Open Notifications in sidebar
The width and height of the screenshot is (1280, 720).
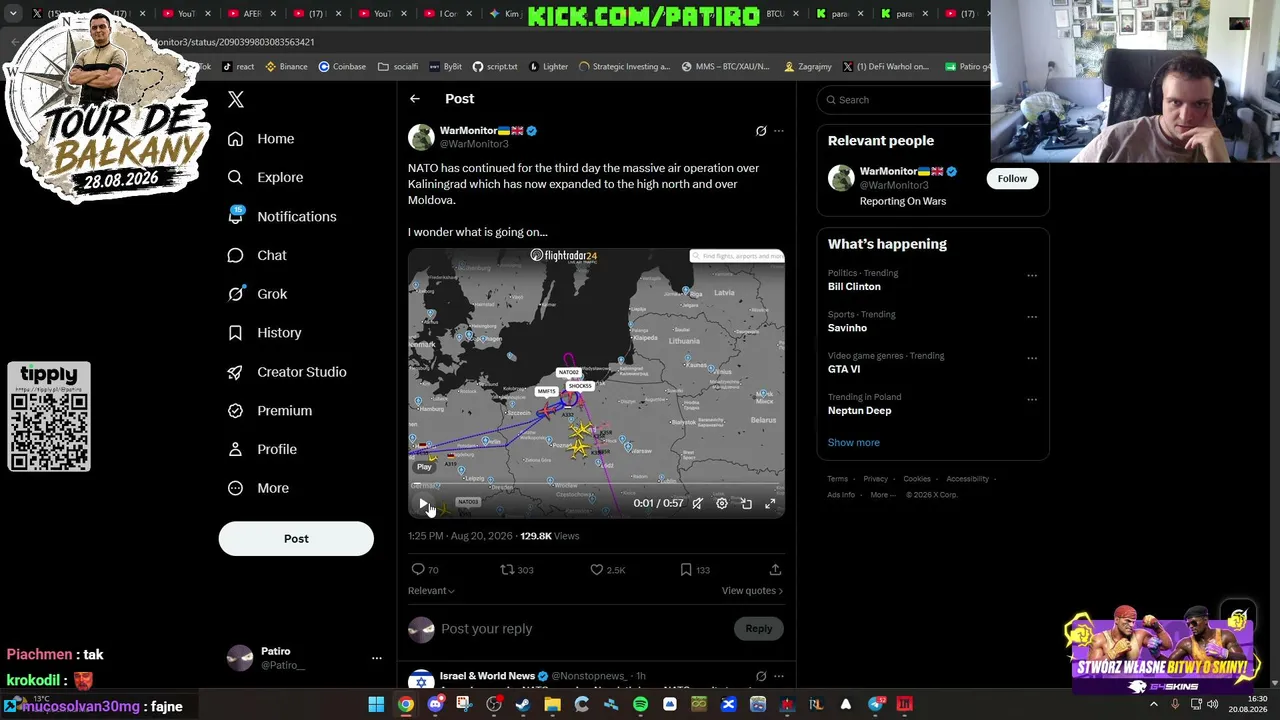(282, 216)
